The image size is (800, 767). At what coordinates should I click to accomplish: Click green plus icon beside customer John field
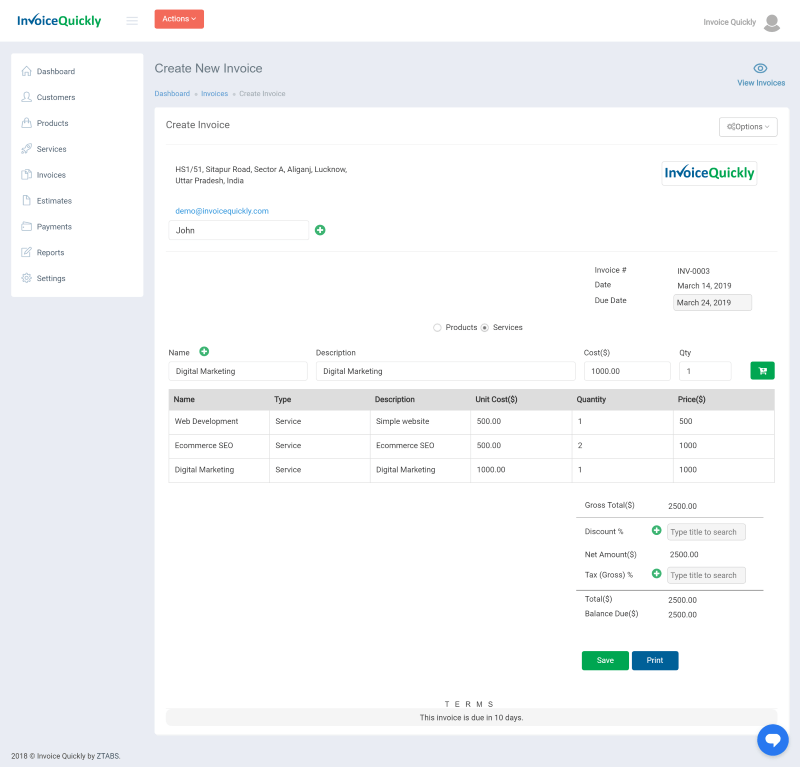tap(320, 230)
